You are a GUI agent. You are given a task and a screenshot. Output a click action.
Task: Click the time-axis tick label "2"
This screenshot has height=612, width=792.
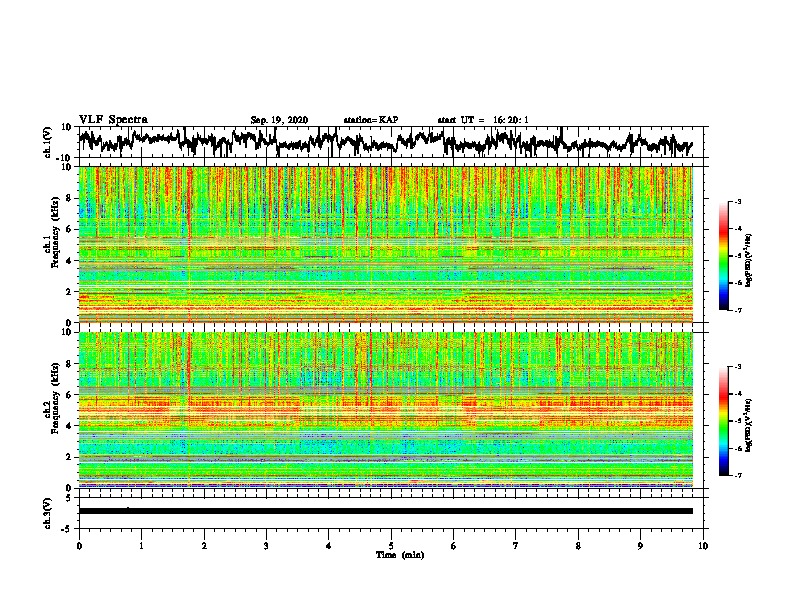[x=204, y=546]
